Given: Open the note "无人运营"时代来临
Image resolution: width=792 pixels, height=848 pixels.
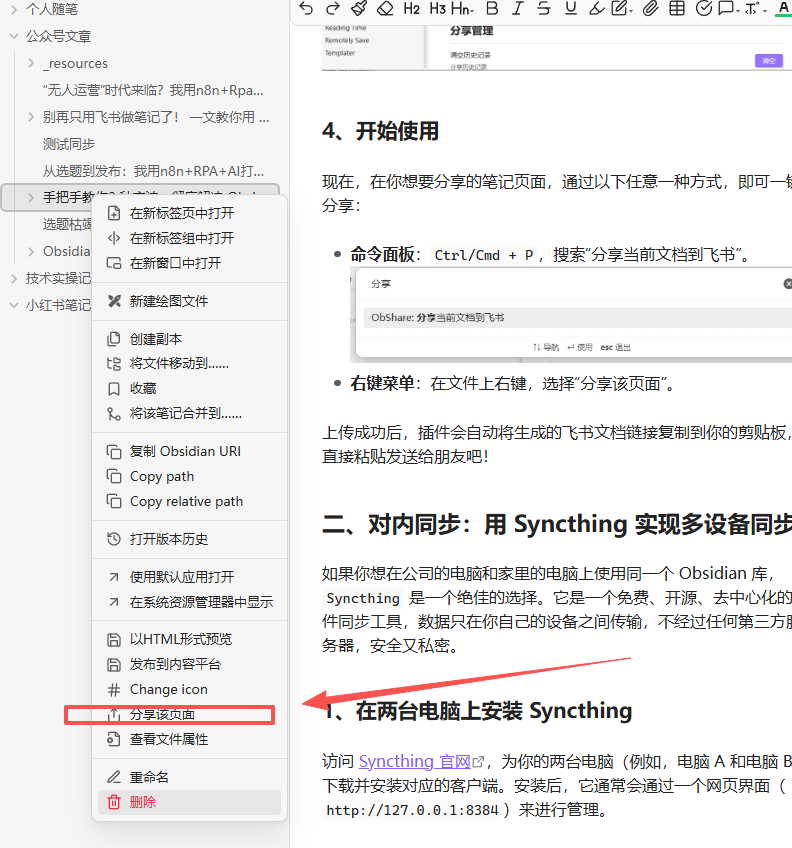Looking at the screenshot, I should (x=153, y=90).
